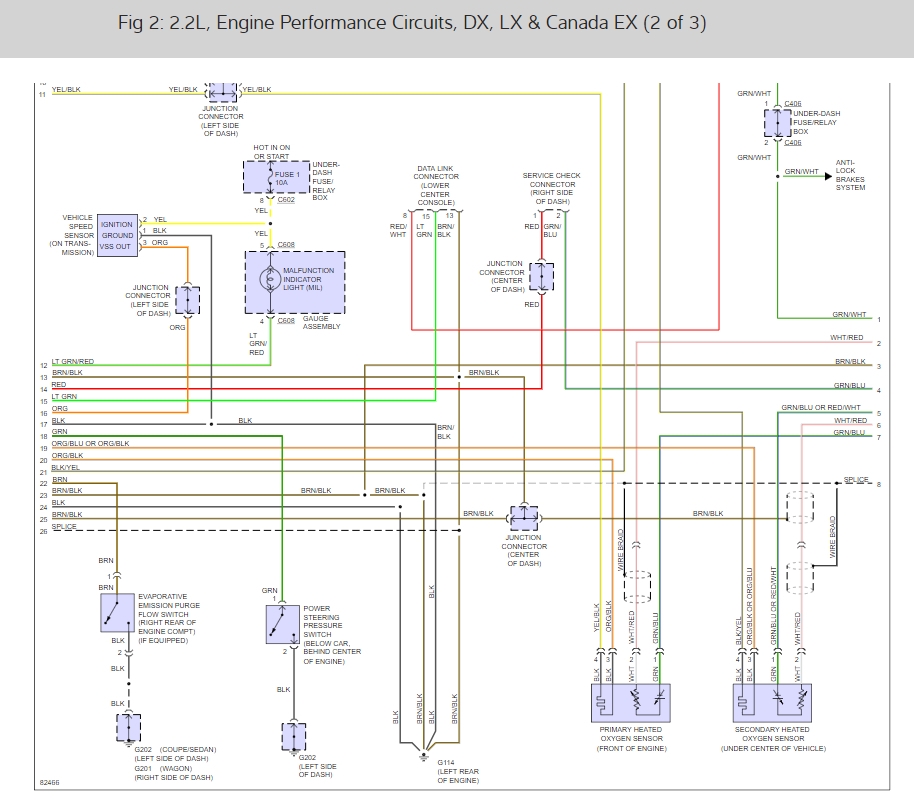Click the 'C608' reference at pin 5
914x809 pixels.
click(x=286, y=245)
